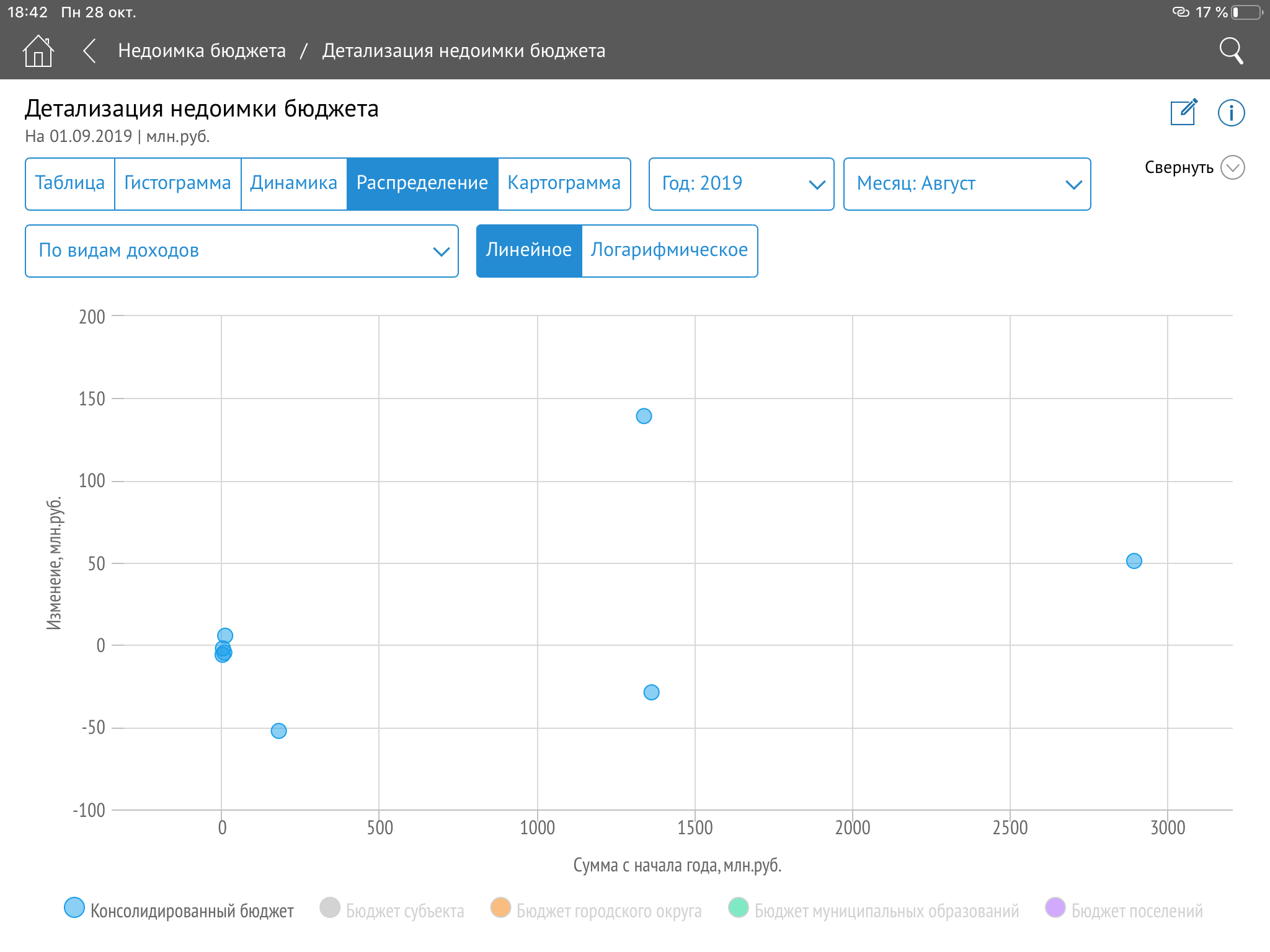Screen dimensions: 1270x952
Task: Switch to Динамика tab
Action: pyautogui.click(x=294, y=183)
